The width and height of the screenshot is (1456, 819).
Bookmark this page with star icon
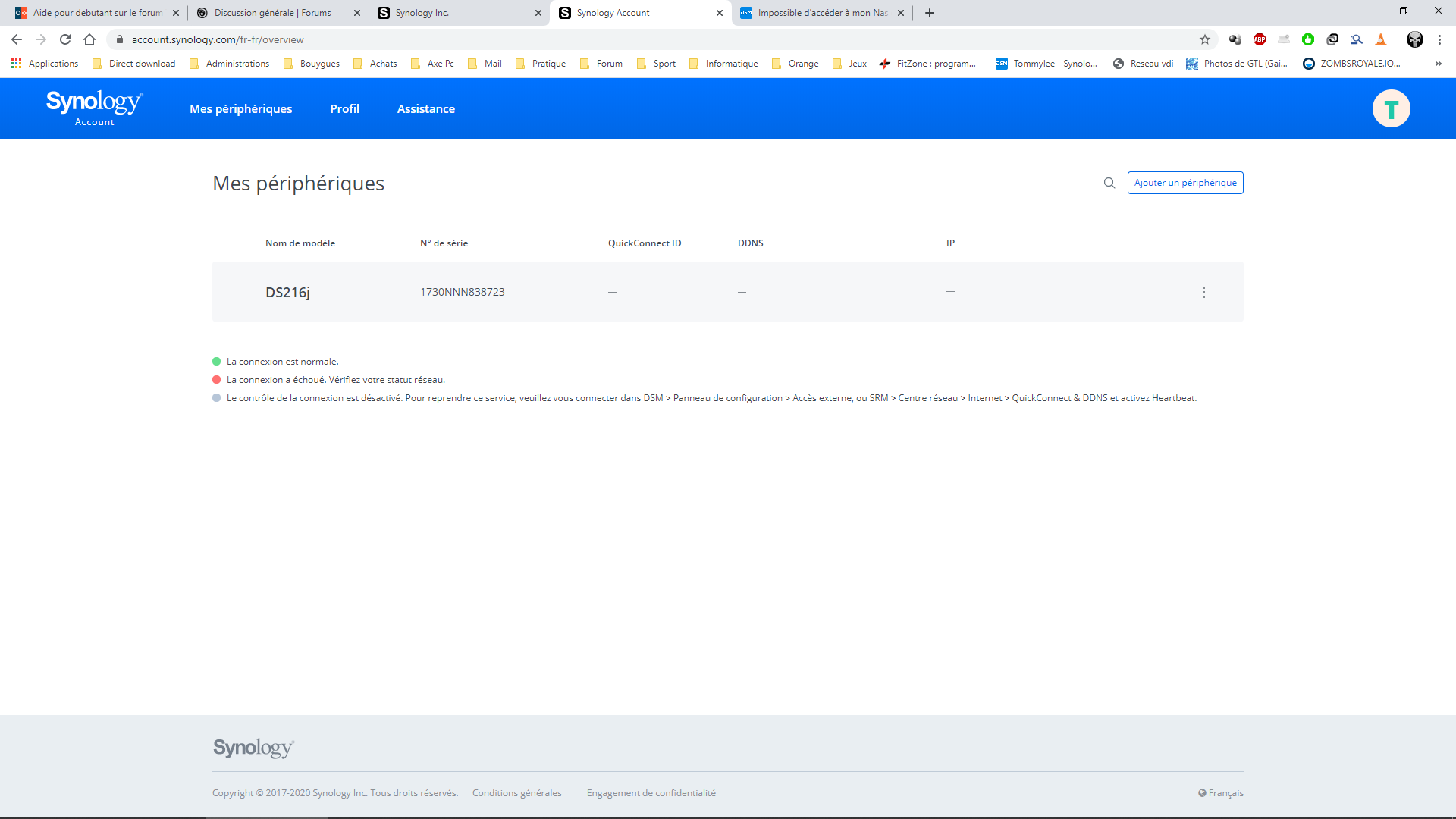click(1205, 39)
